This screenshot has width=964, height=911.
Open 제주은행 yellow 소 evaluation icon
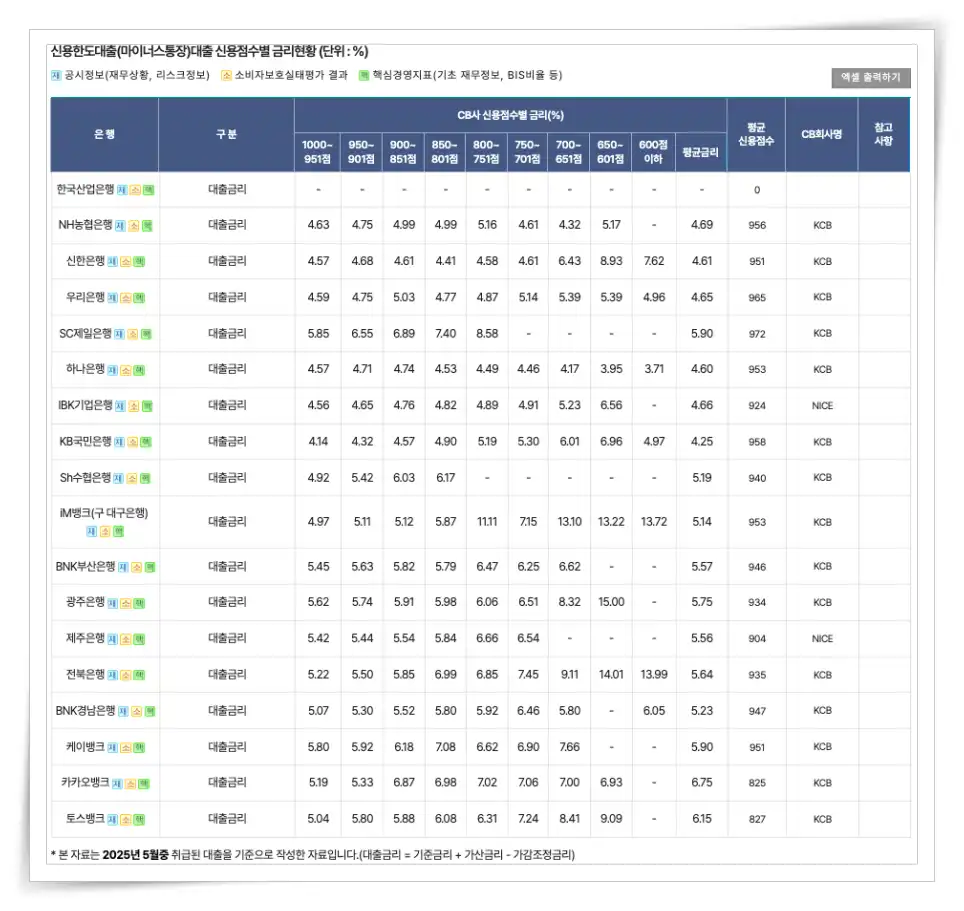click(126, 640)
